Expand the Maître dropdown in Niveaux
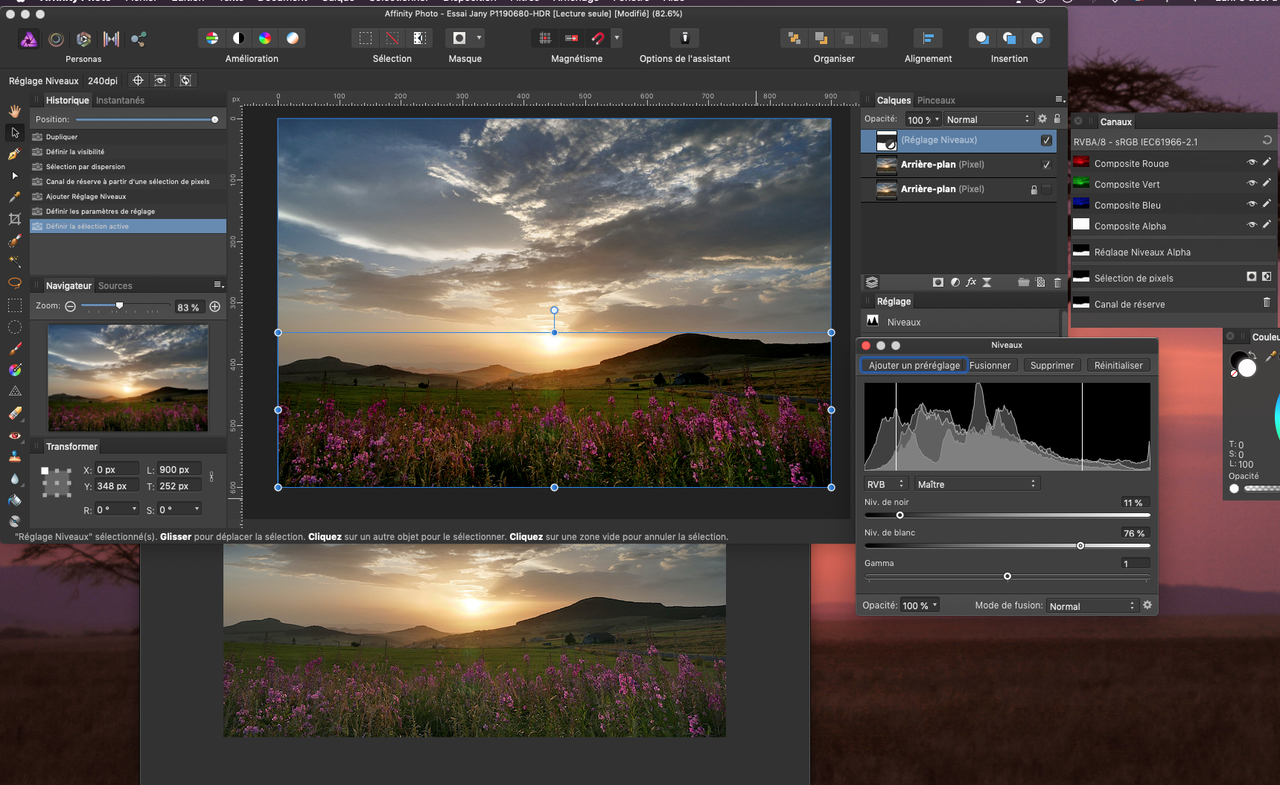1280x785 pixels. (976, 484)
